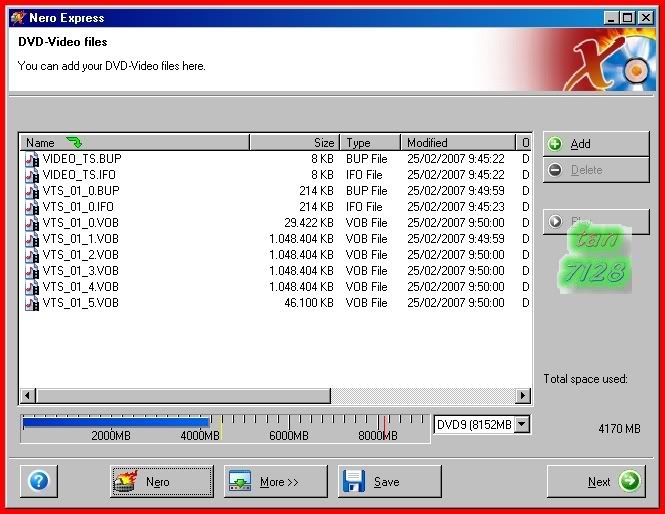Select the VTS_01_0.IFO file name
This screenshot has height=514, width=665.
pyautogui.click(x=78, y=207)
